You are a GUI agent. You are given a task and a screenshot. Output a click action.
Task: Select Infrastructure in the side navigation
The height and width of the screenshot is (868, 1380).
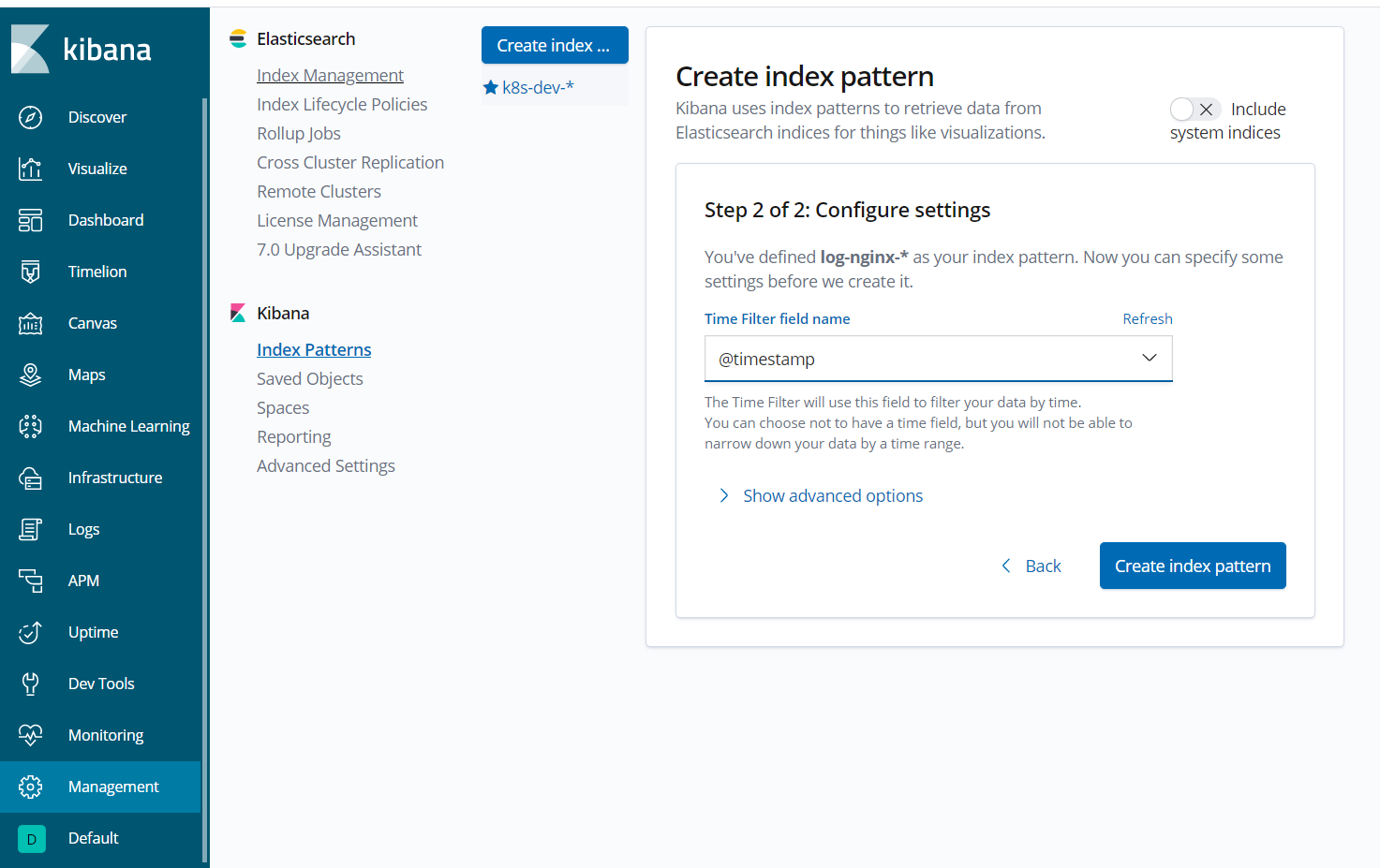point(115,478)
